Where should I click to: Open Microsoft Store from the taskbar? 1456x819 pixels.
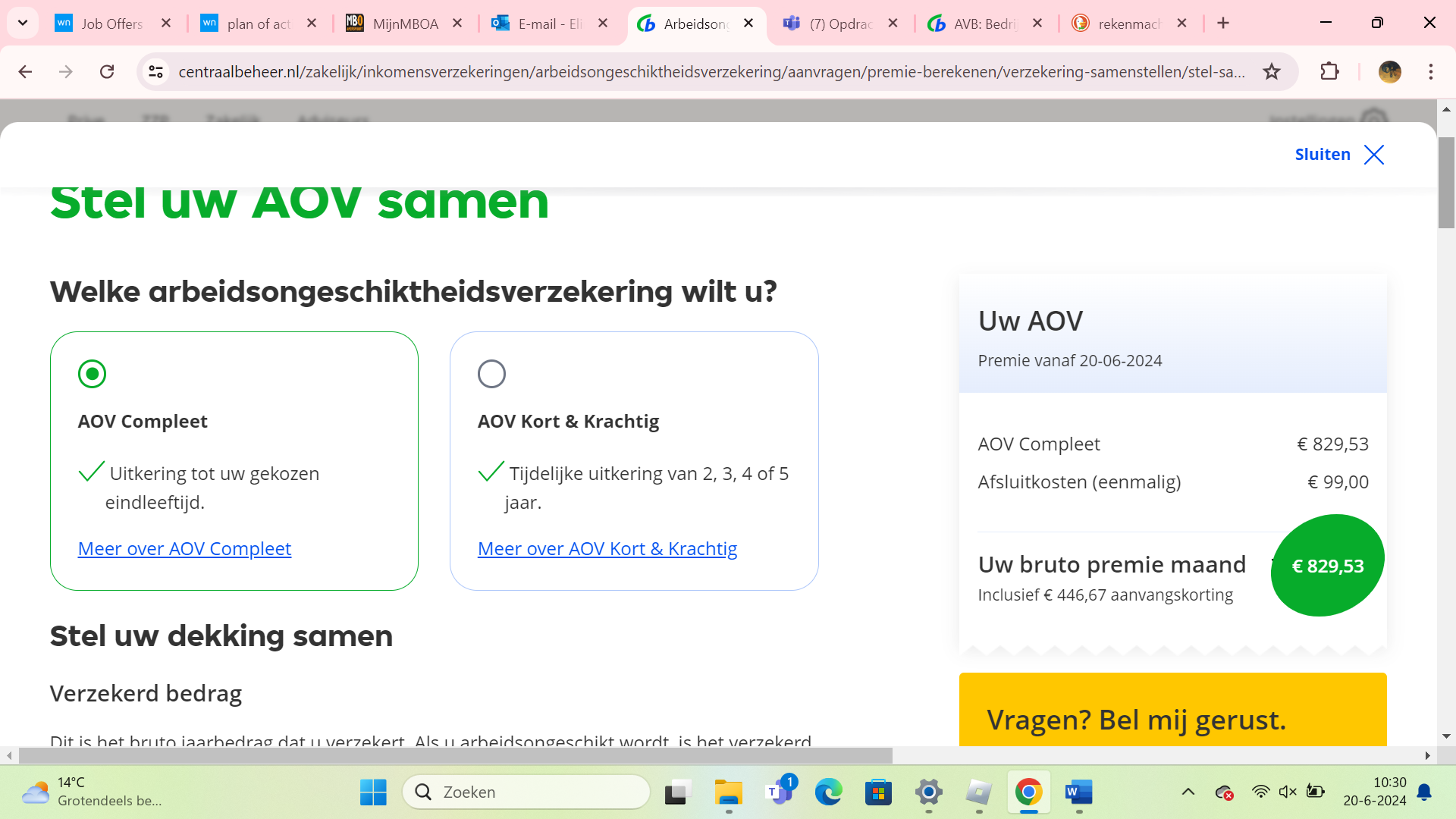tap(878, 792)
